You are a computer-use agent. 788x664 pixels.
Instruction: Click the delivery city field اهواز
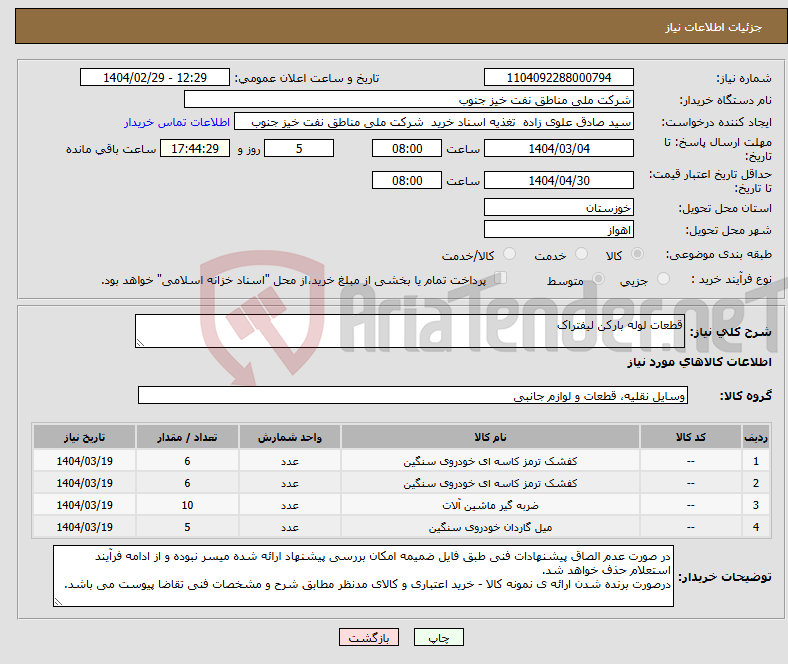tap(559, 230)
